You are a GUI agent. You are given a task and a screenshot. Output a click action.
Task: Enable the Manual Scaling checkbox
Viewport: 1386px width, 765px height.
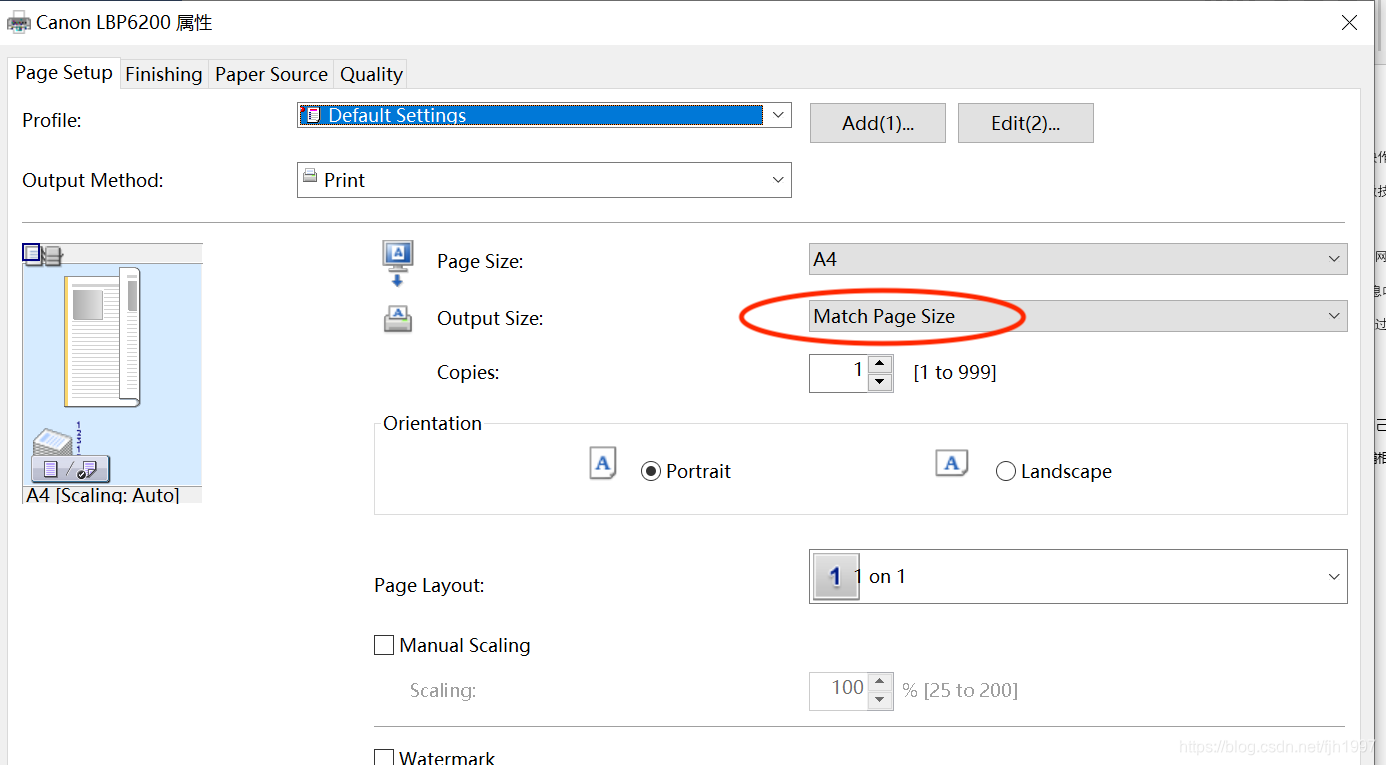click(x=384, y=645)
